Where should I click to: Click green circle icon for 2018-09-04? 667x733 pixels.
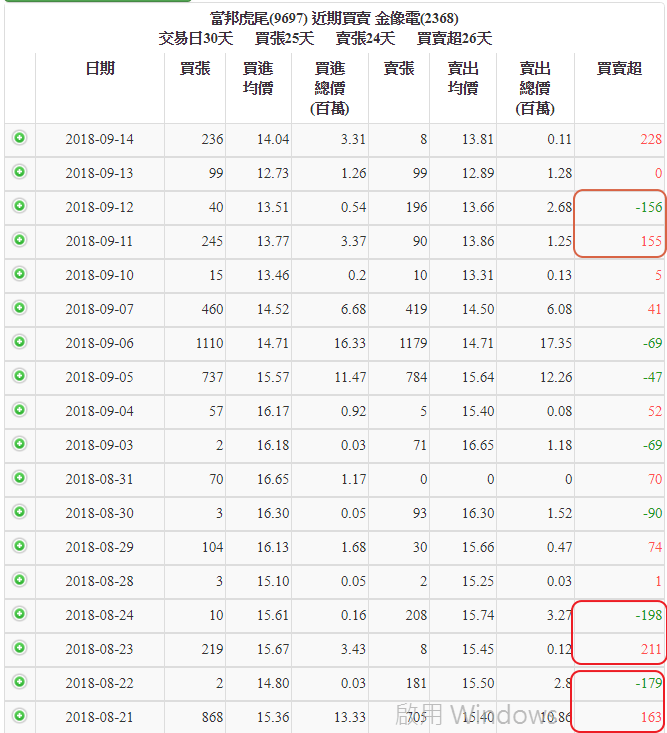pyautogui.click(x=19, y=410)
